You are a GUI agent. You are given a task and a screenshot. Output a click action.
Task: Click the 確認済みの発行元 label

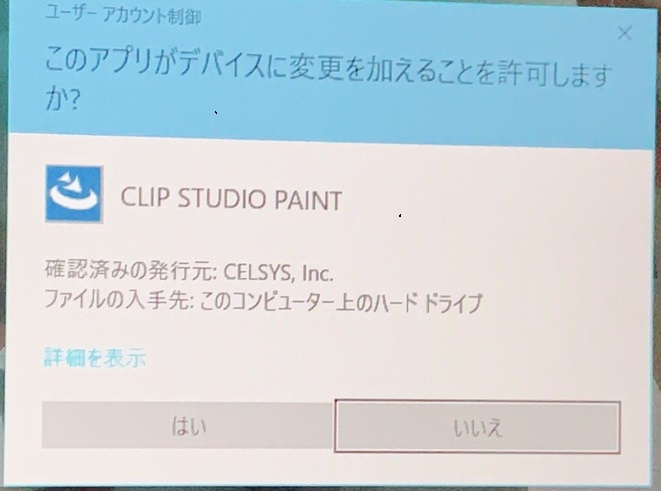point(130,271)
